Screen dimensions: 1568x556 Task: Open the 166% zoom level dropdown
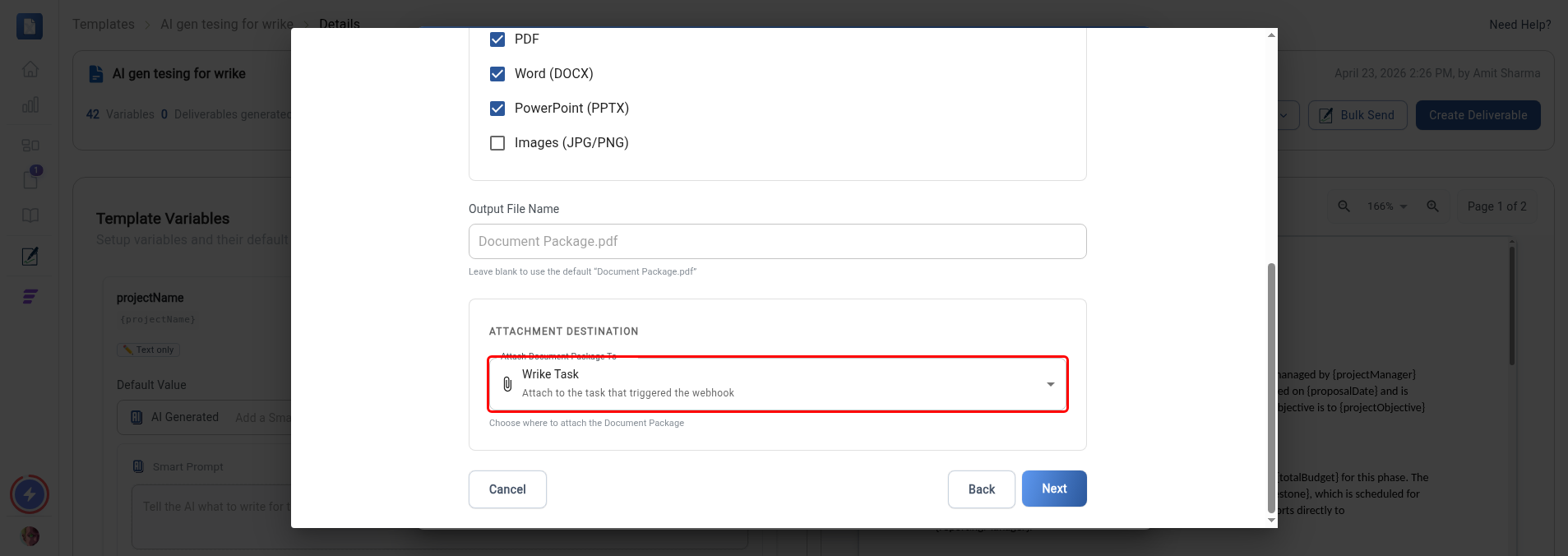(x=1387, y=206)
